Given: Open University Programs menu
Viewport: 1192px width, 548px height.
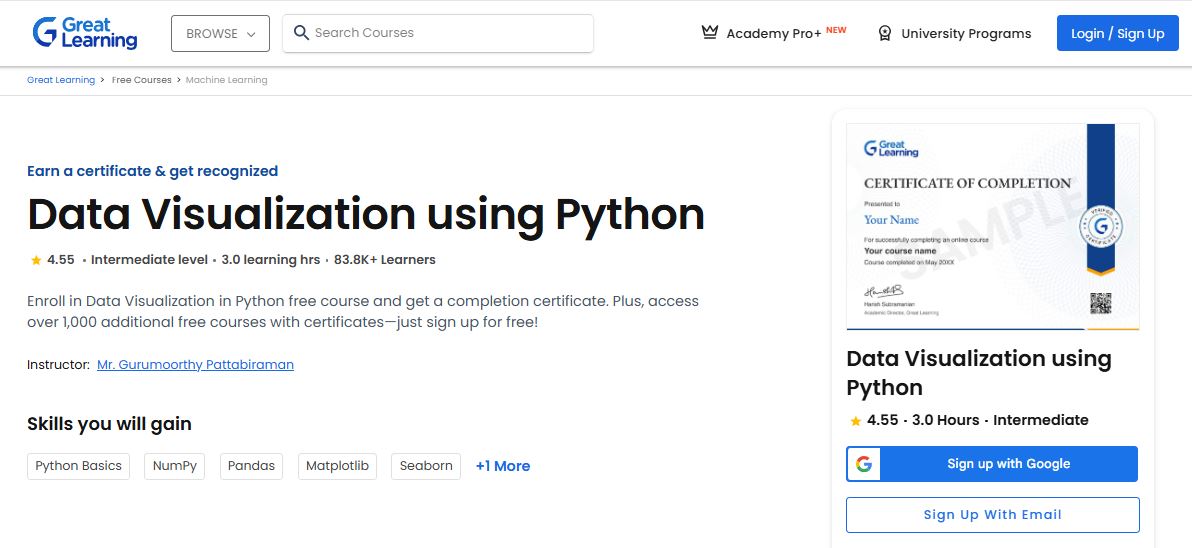Looking at the screenshot, I should pyautogui.click(x=966, y=33).
